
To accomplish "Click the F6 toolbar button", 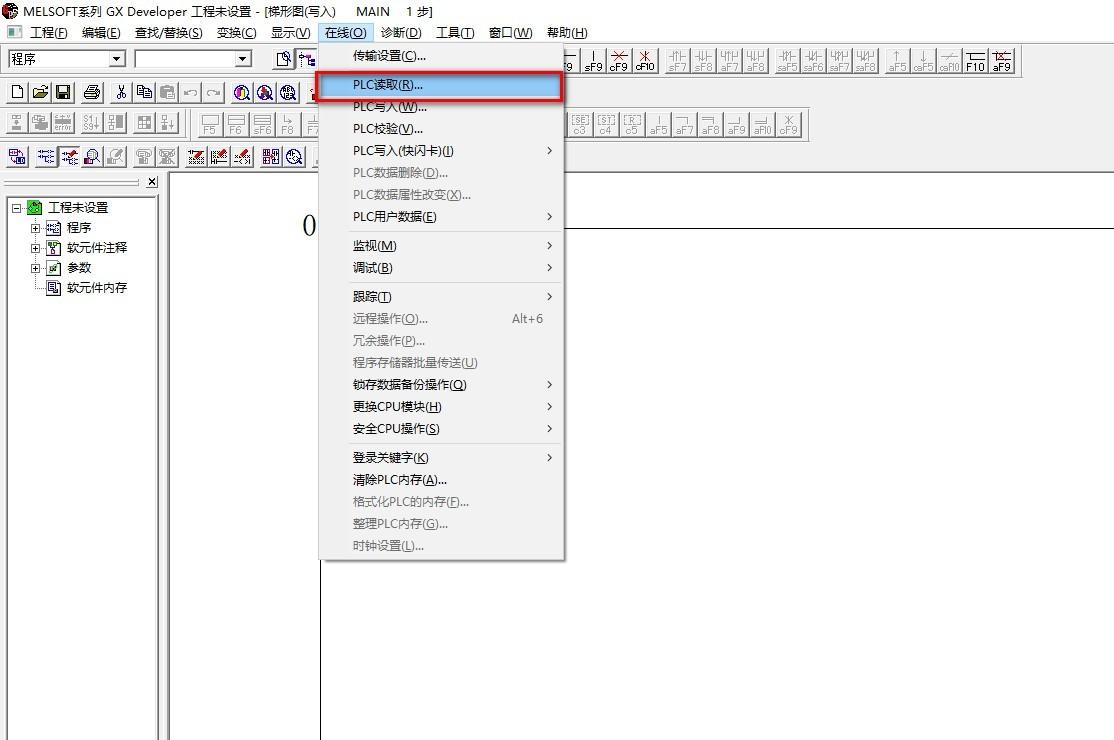I will [235, 124].
